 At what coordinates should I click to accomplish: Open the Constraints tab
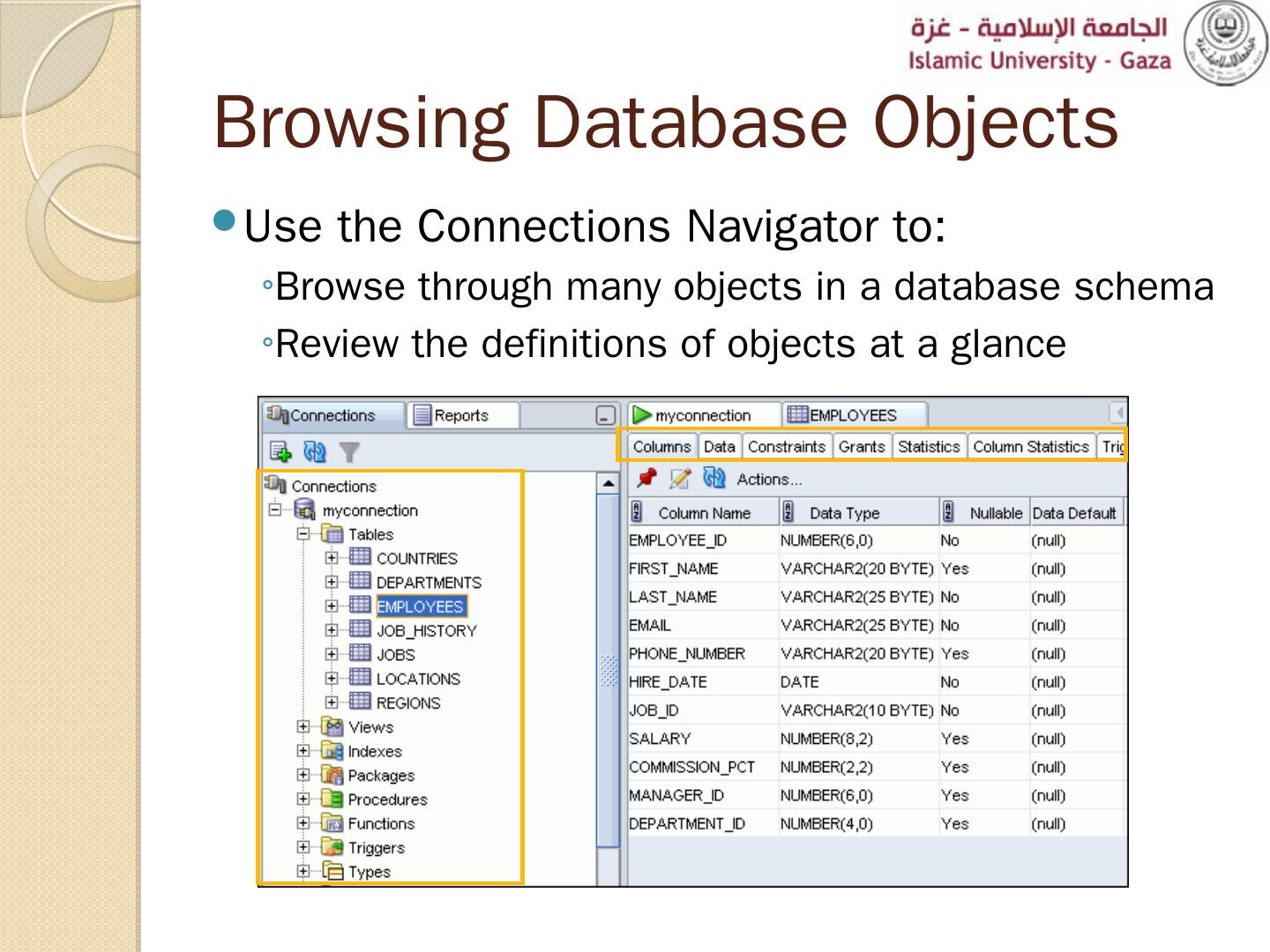787,447
